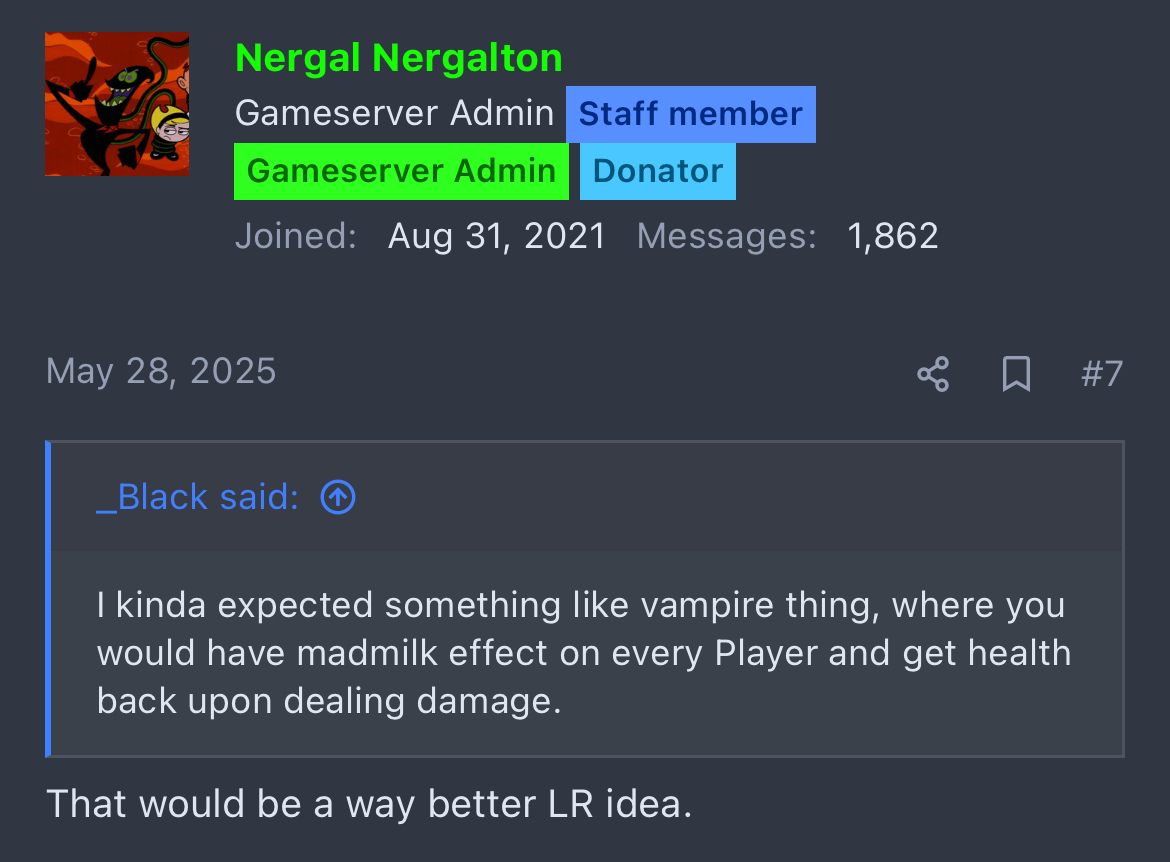Click the green Gameserver Admin badge
This screenshot has width=1170, height=862.
401,171
